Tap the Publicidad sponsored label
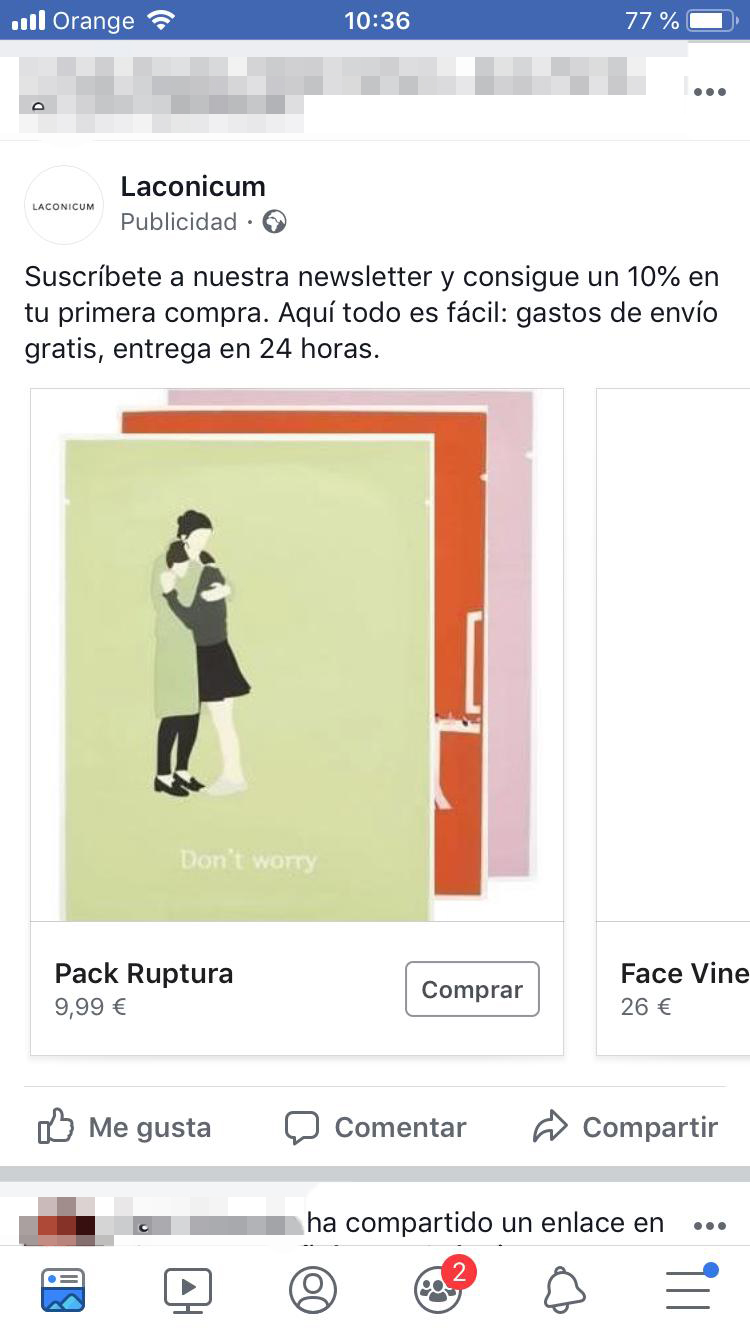 [x=179, y=222]
